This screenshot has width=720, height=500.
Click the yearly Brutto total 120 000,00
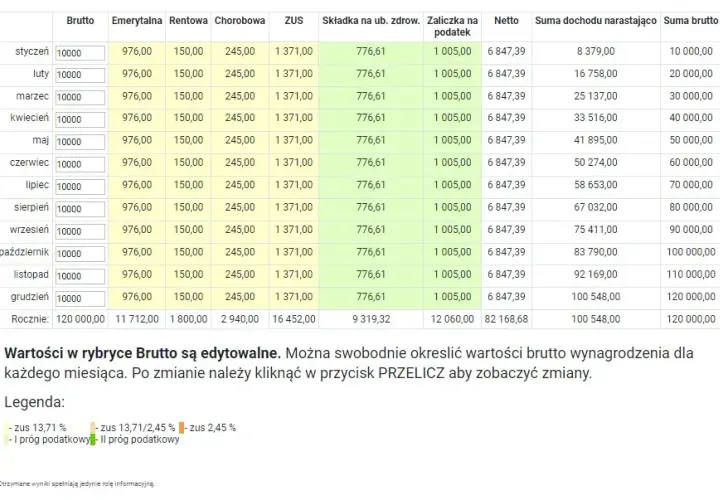[80, 319]
